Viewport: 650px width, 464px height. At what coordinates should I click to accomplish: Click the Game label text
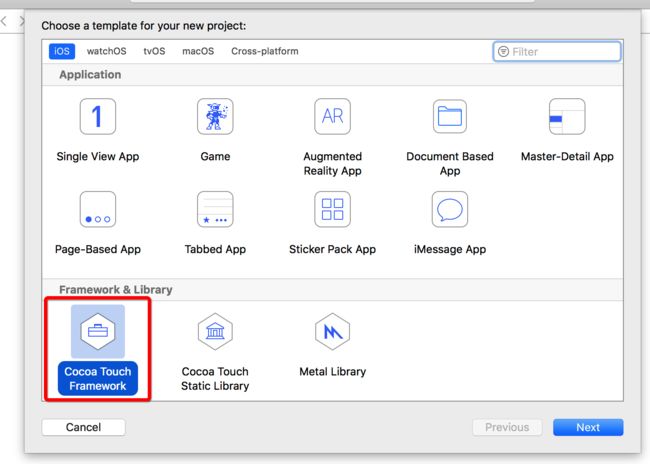(215, 156)
